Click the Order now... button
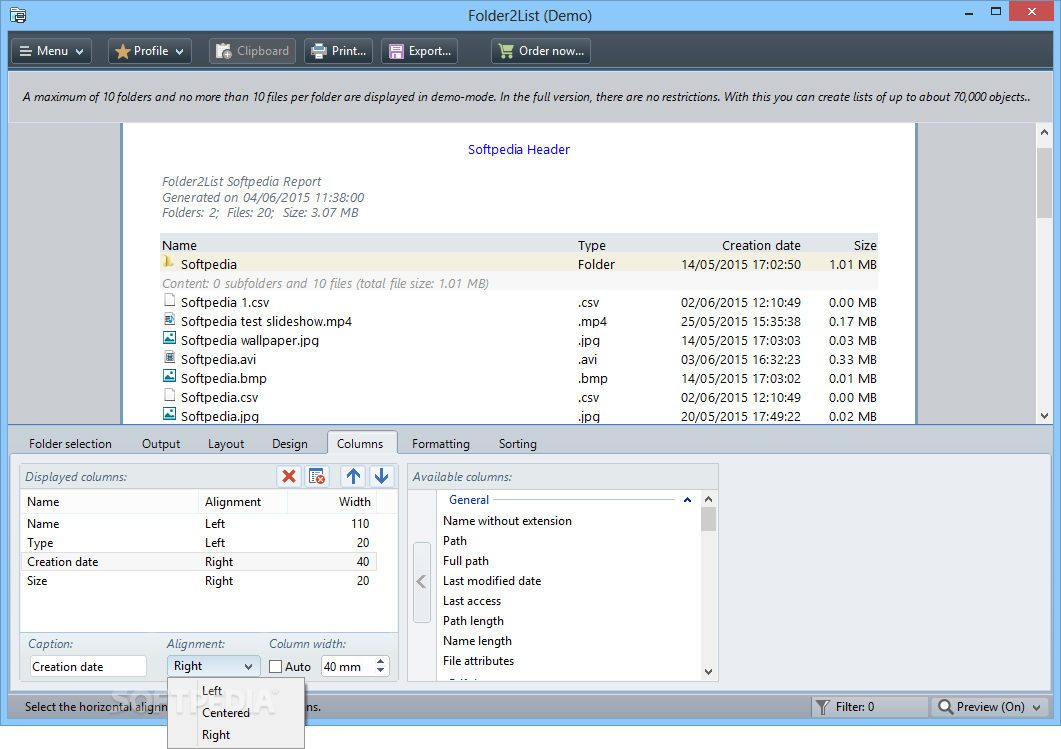This screenshot has height=749, width=1061. pos(541,51)
